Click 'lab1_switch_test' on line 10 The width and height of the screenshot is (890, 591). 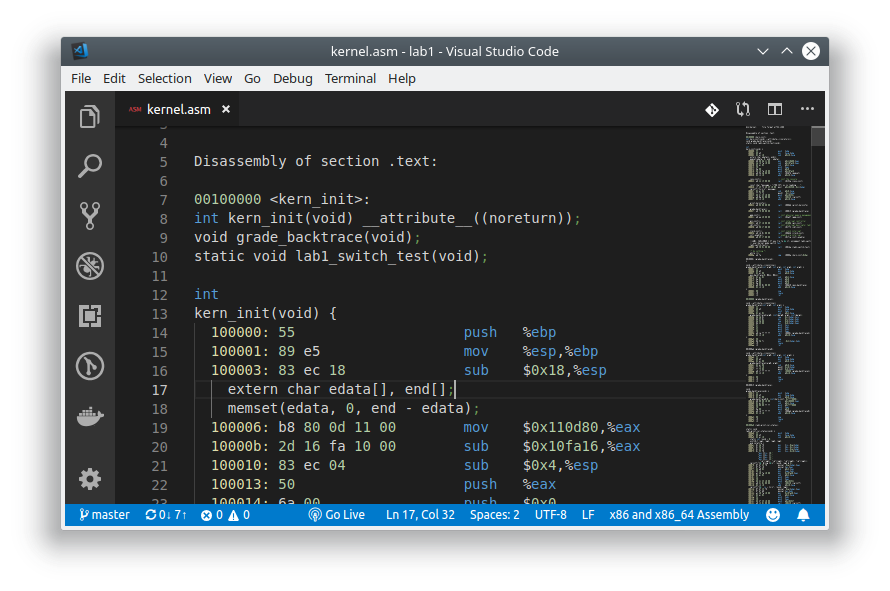click(x=362, y=256)
